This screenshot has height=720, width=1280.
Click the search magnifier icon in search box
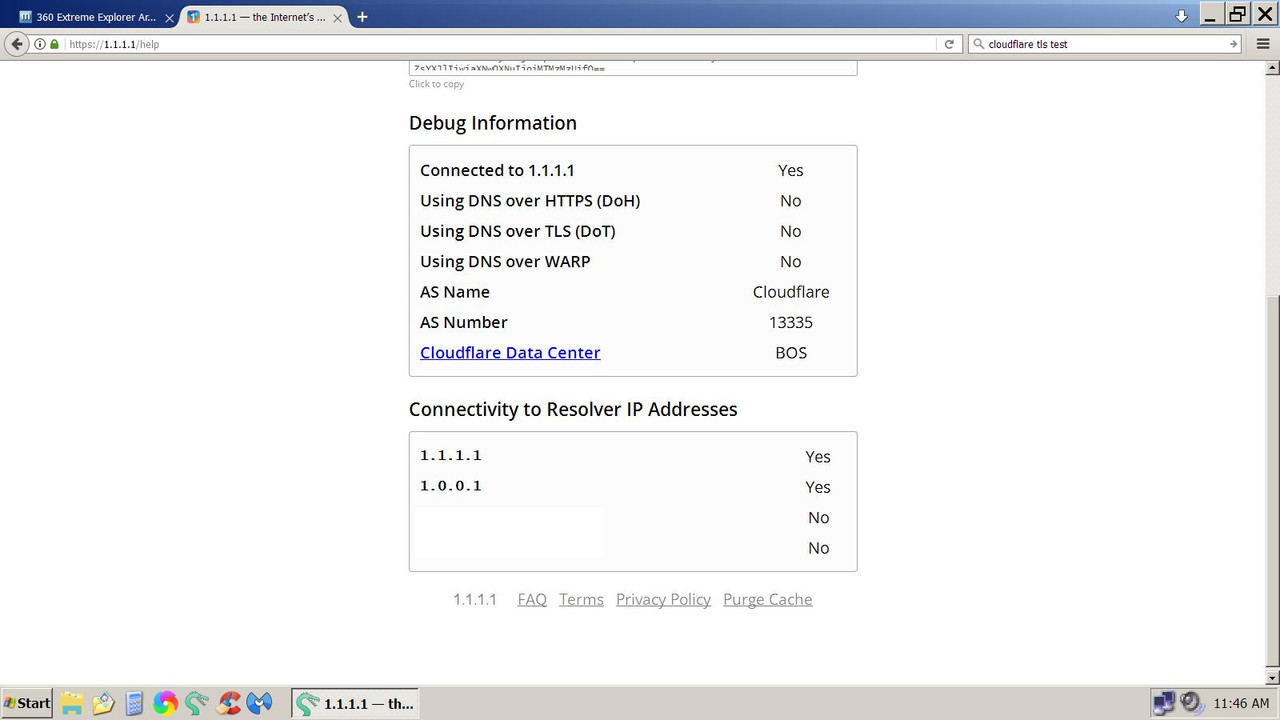[979, 44]
